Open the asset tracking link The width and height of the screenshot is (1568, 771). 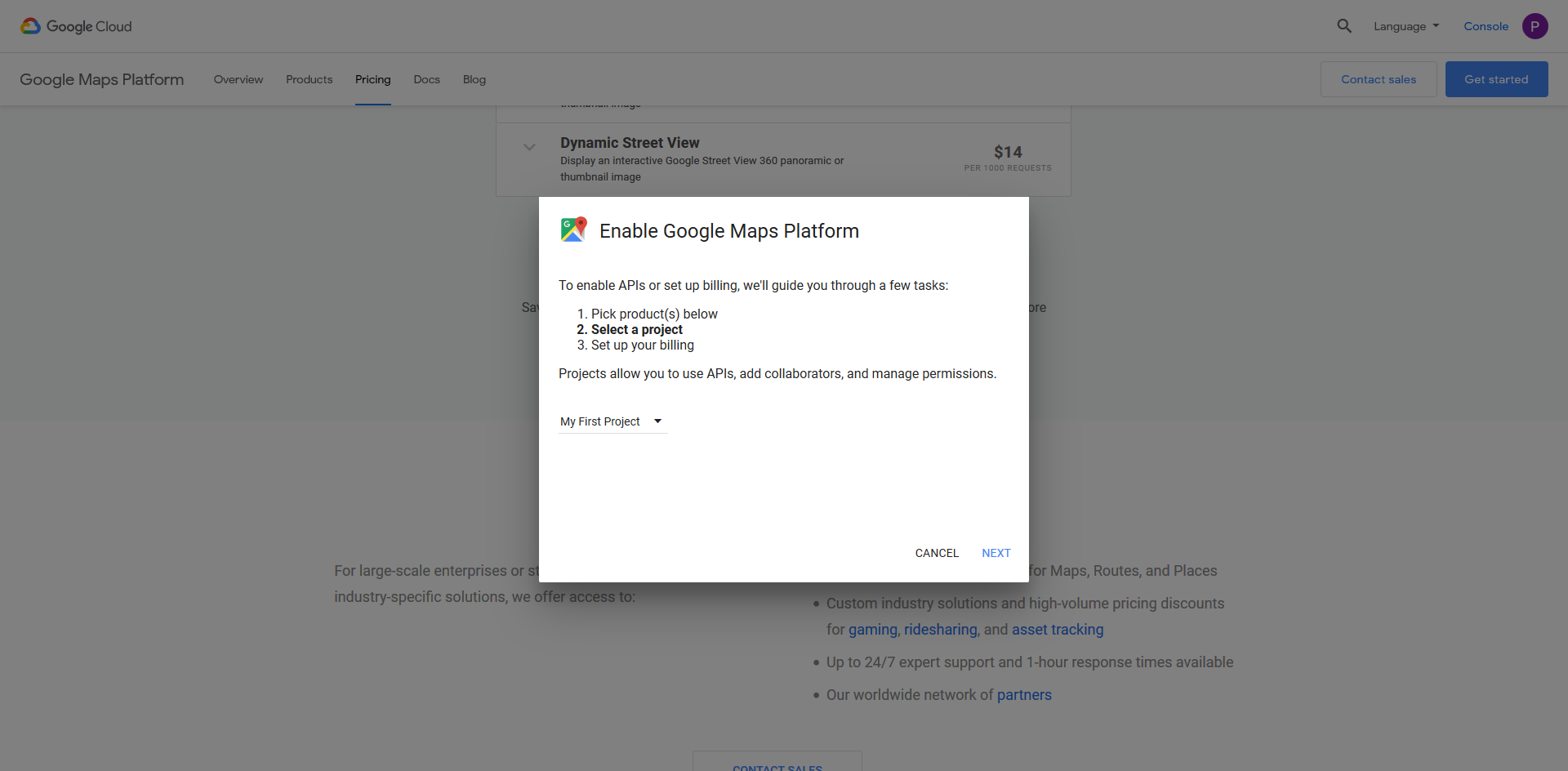tap(1058, 630)
